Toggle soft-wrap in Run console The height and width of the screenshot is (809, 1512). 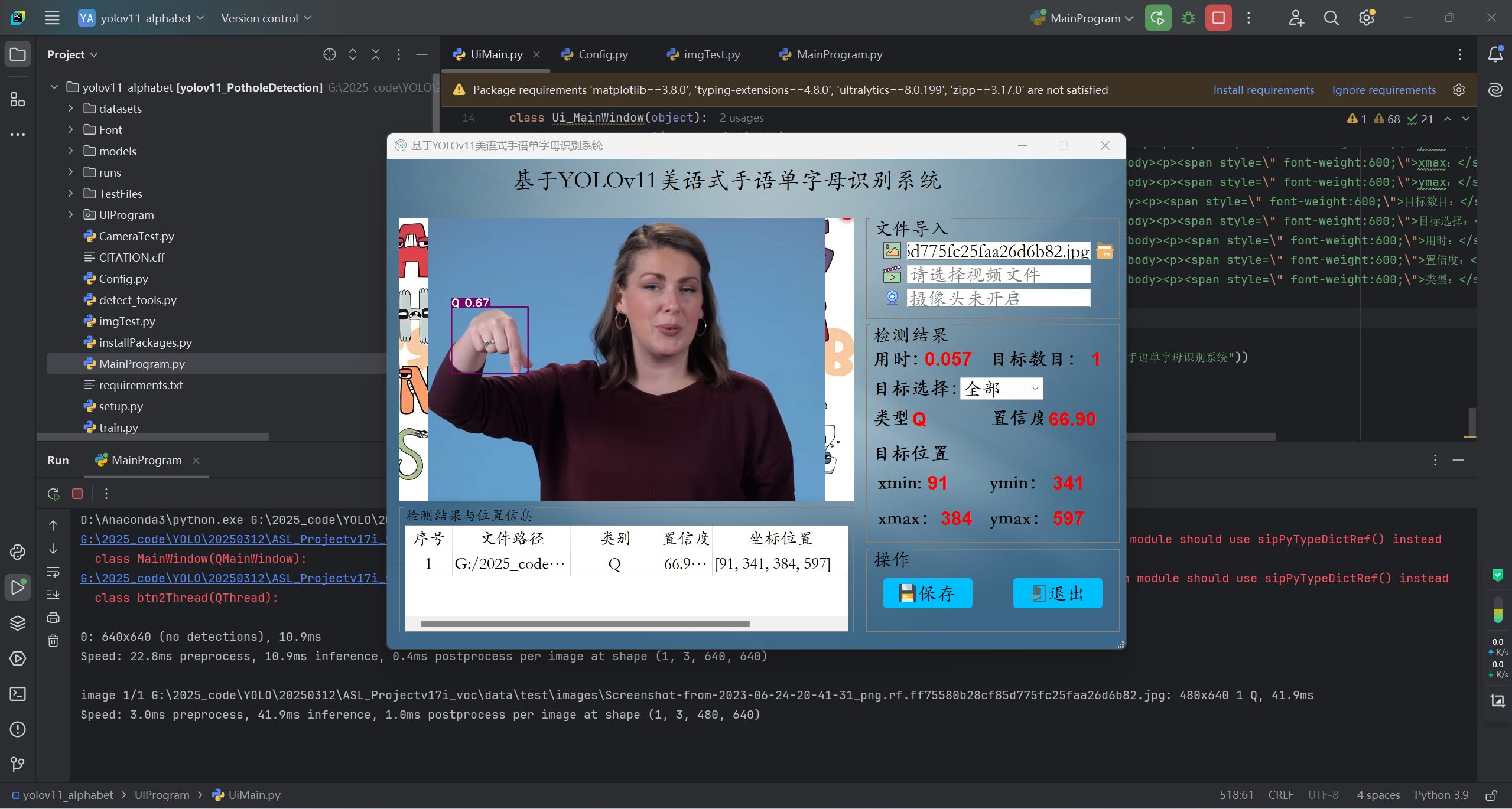pos(53,572)
